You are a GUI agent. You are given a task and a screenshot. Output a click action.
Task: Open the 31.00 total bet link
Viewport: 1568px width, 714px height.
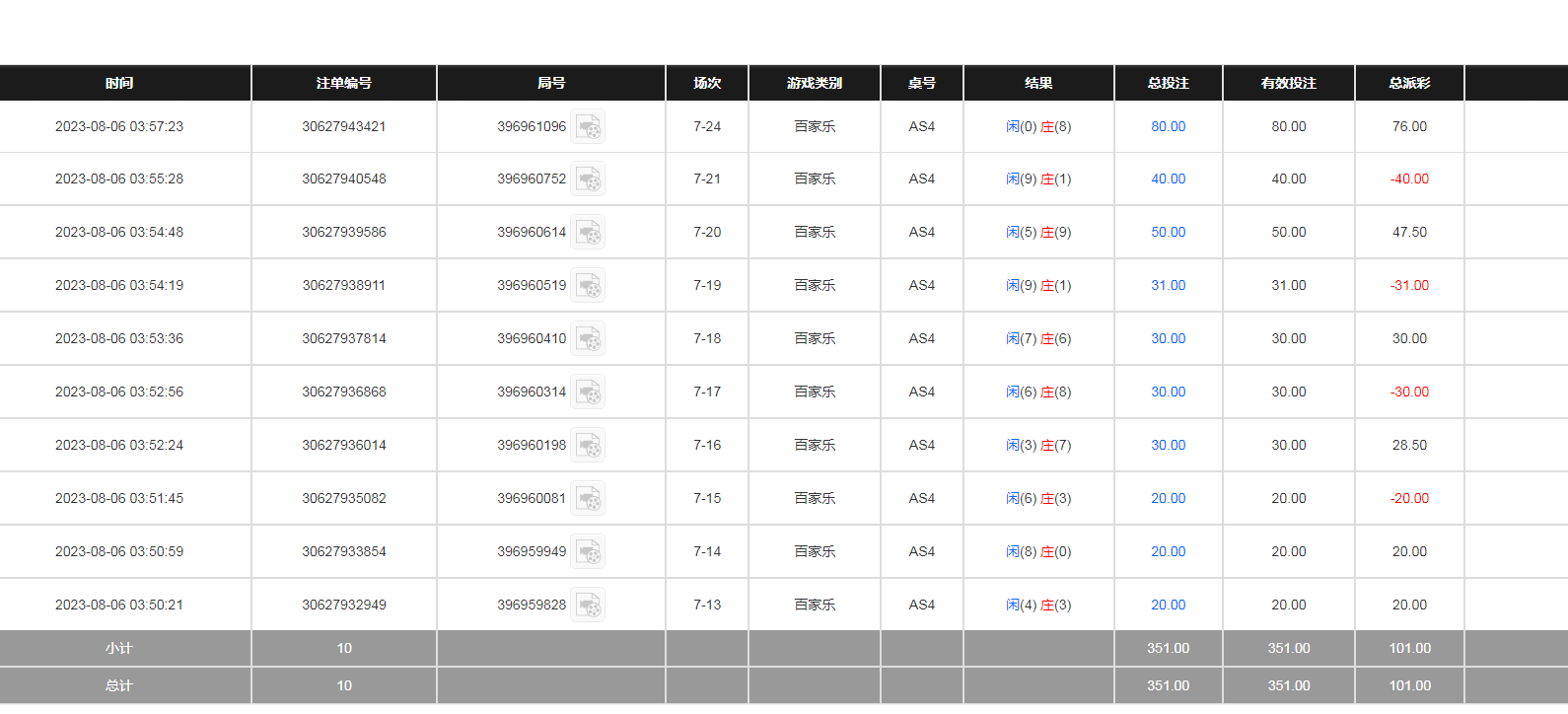[x=1168, y=285]
